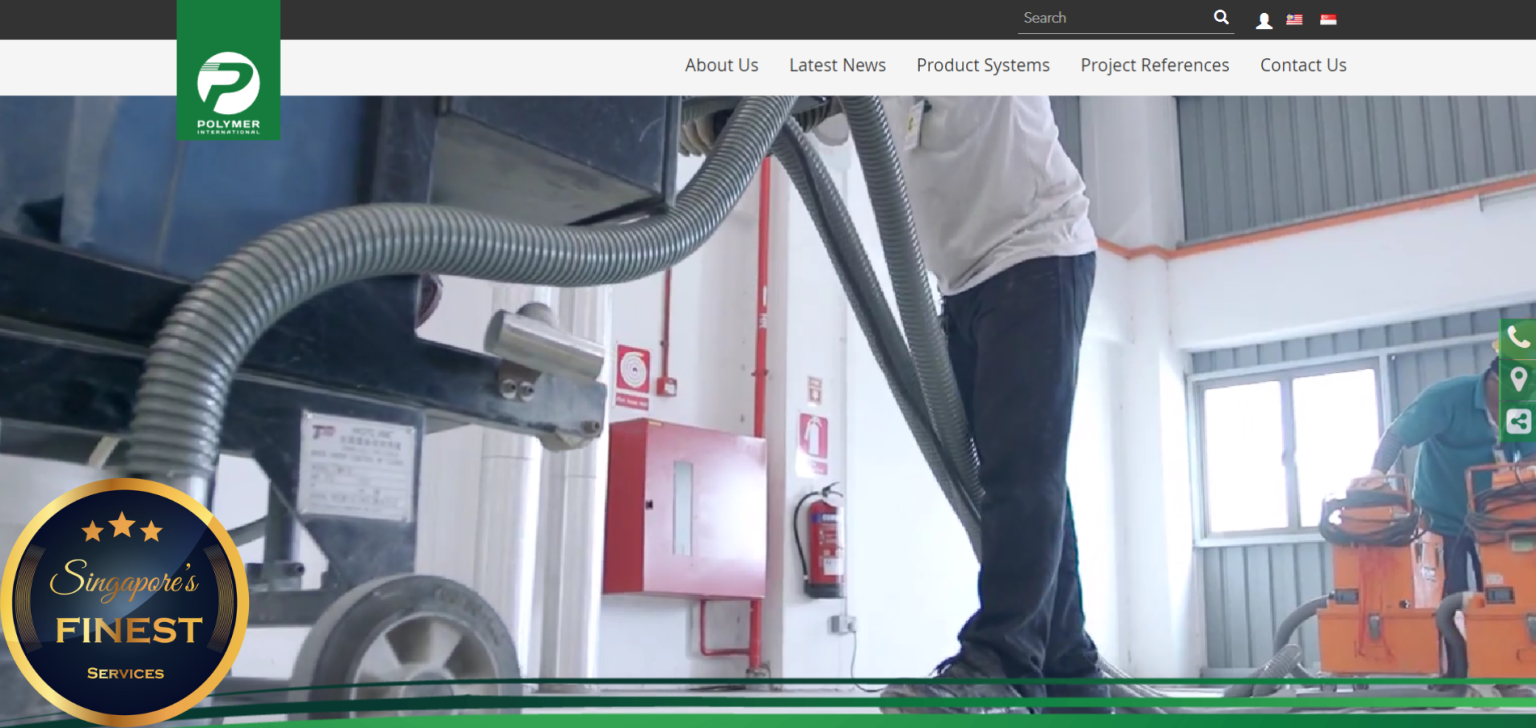Click the share icon on sidebar
This screenshot has width=1536, height=728.
coord(1518,422)
